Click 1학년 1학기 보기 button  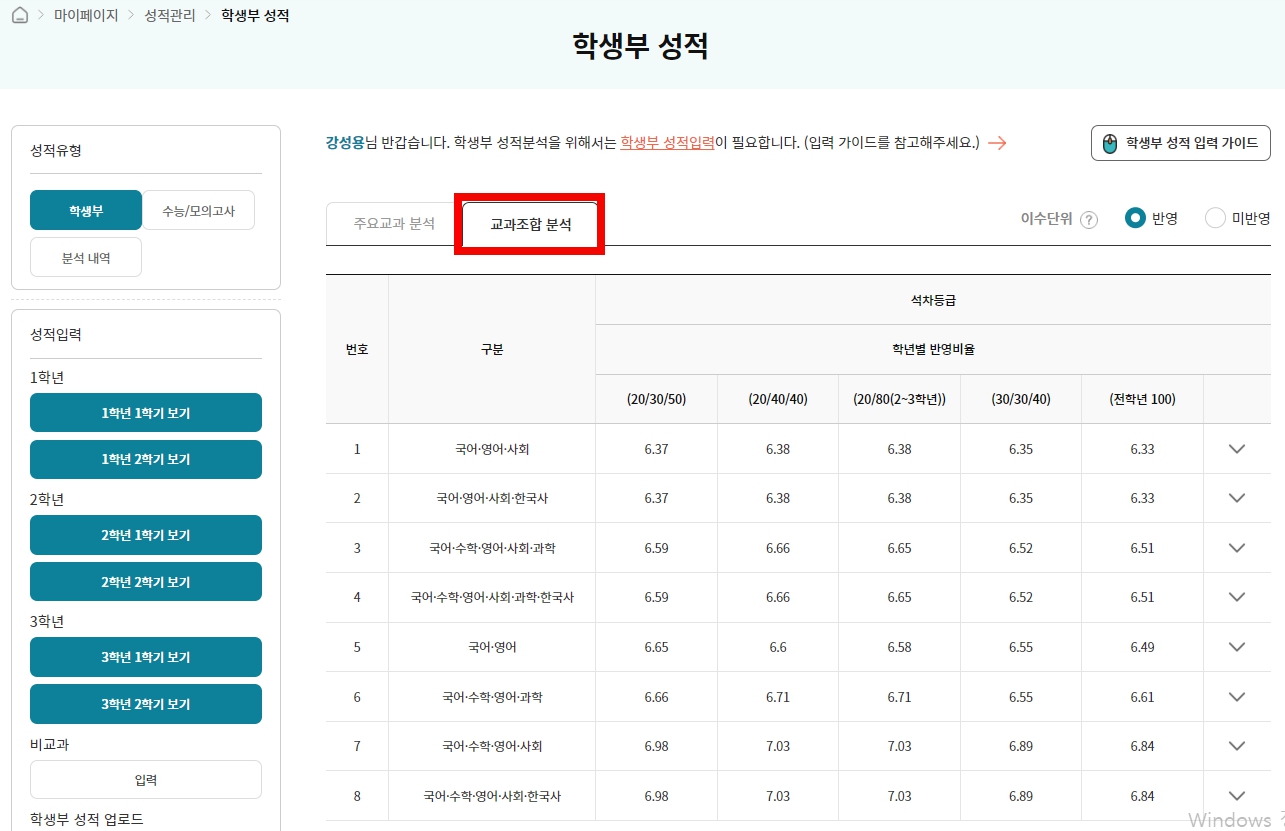point(146,413)
